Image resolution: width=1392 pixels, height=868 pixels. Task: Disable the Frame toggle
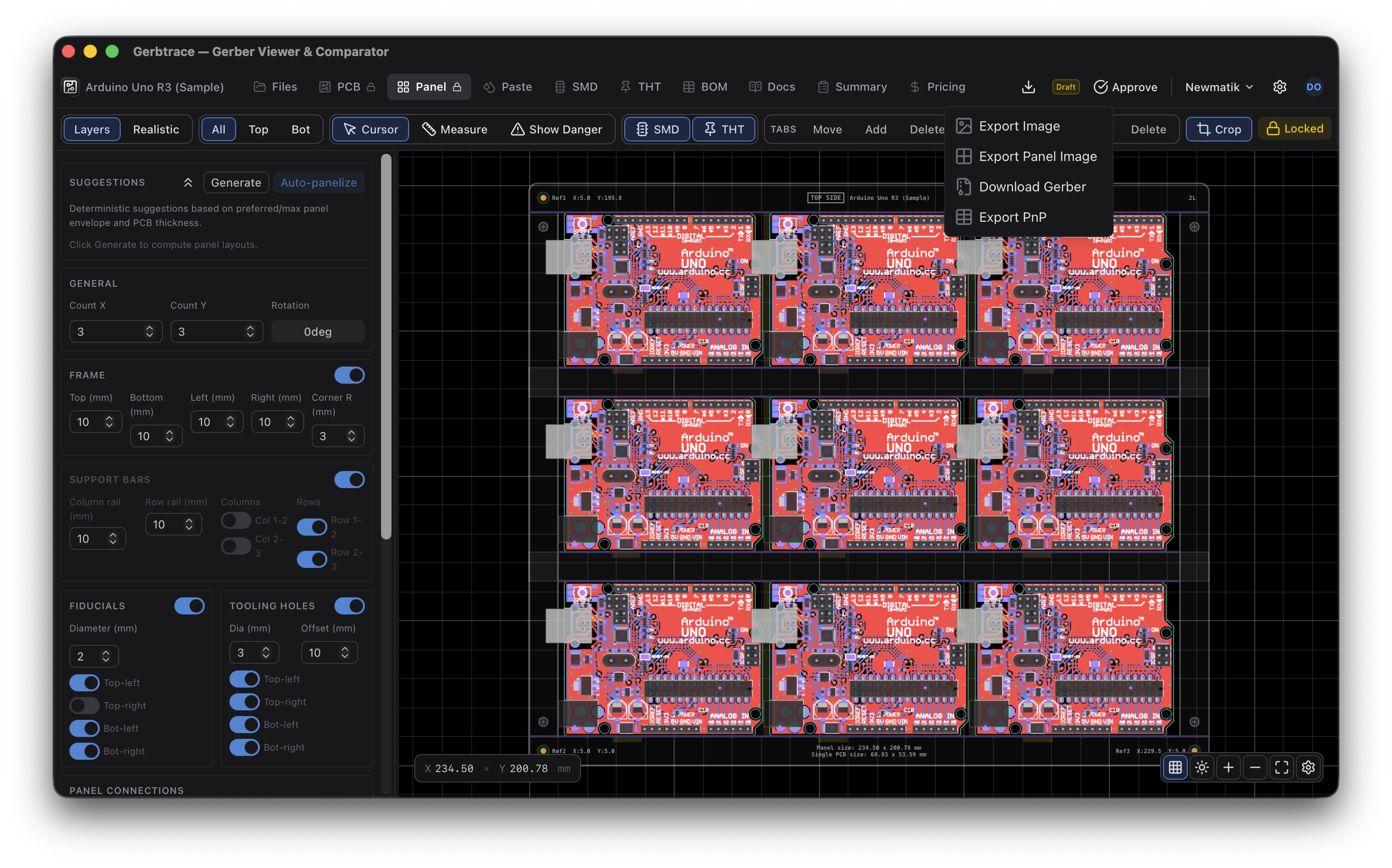(349, 375)
